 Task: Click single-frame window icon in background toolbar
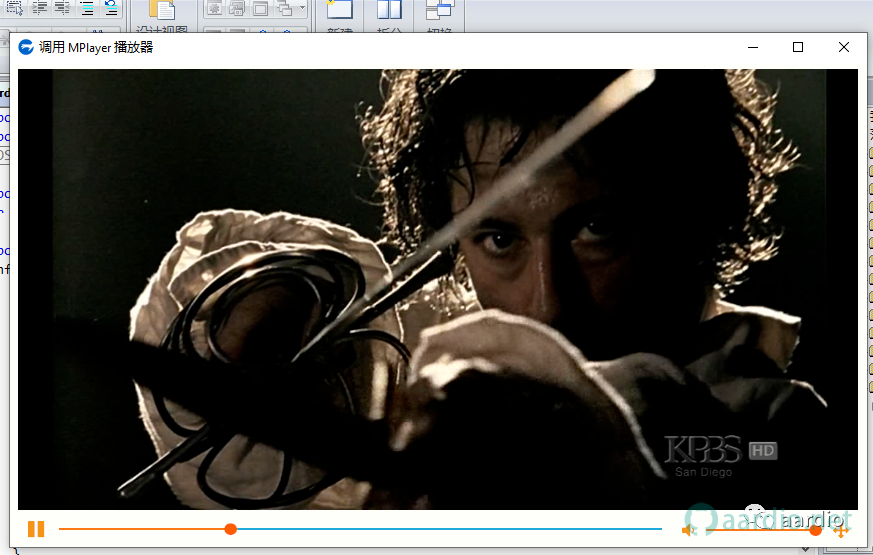[x=260, y=8]
